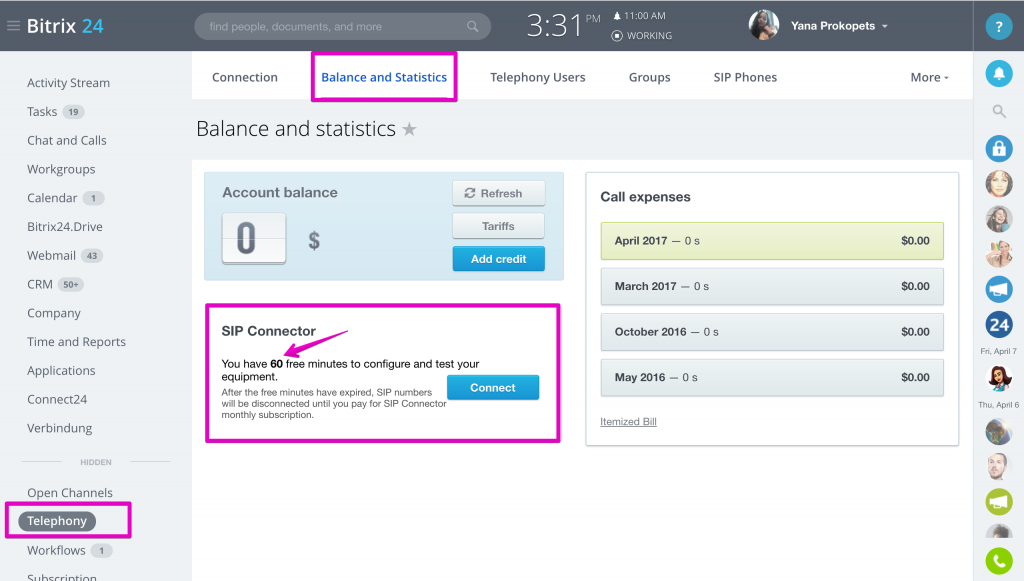Screen dimensions: 1024x581
Task: Mark page as favorite with star icon
Action: click(x=409, y=129)
